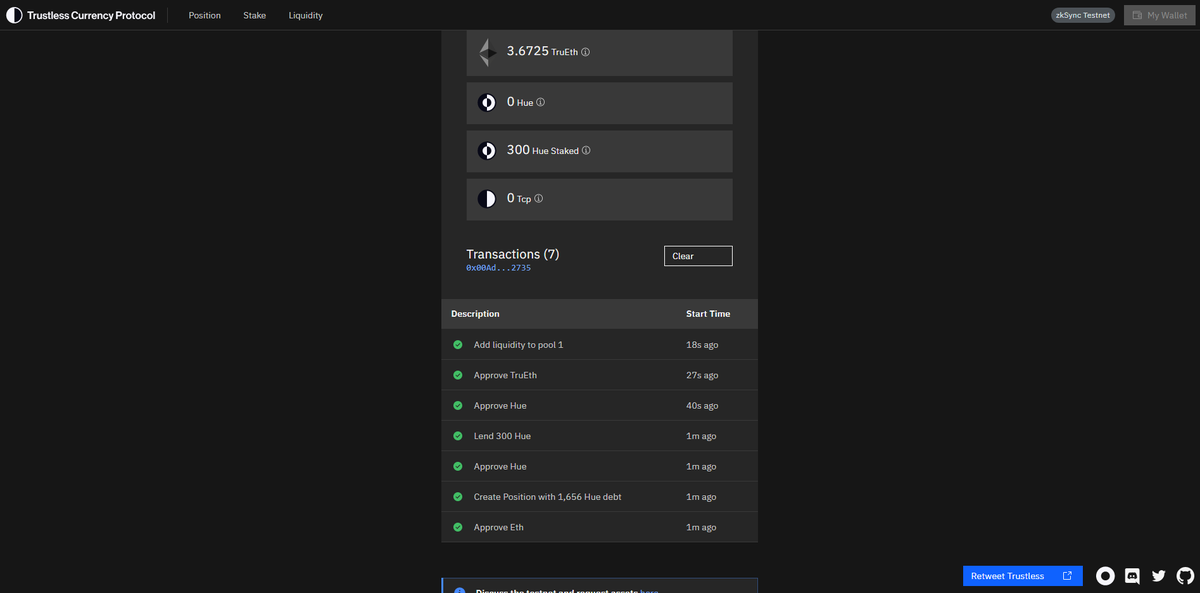Select the Approve TruEth transaction row text
Screen dimensions: 1200x593
(505, 375)
